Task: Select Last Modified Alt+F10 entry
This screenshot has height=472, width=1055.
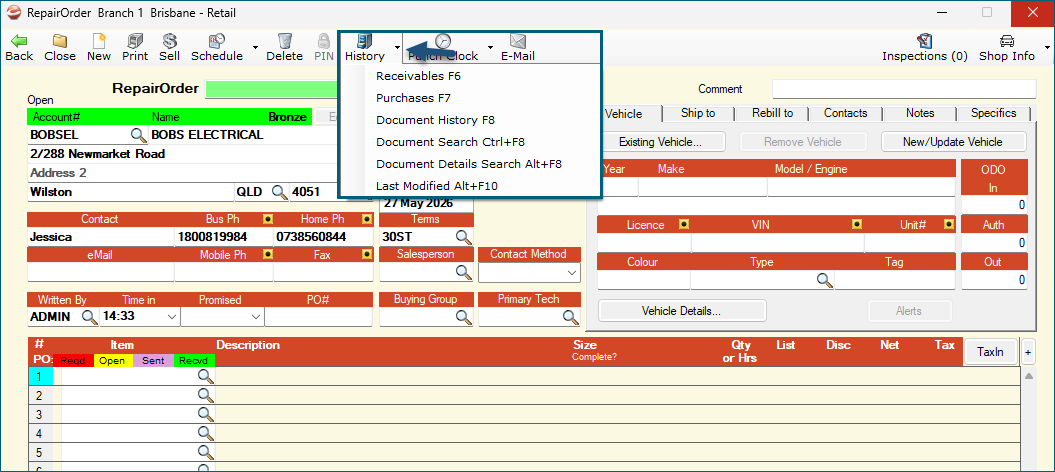Action: coord(437,186)
